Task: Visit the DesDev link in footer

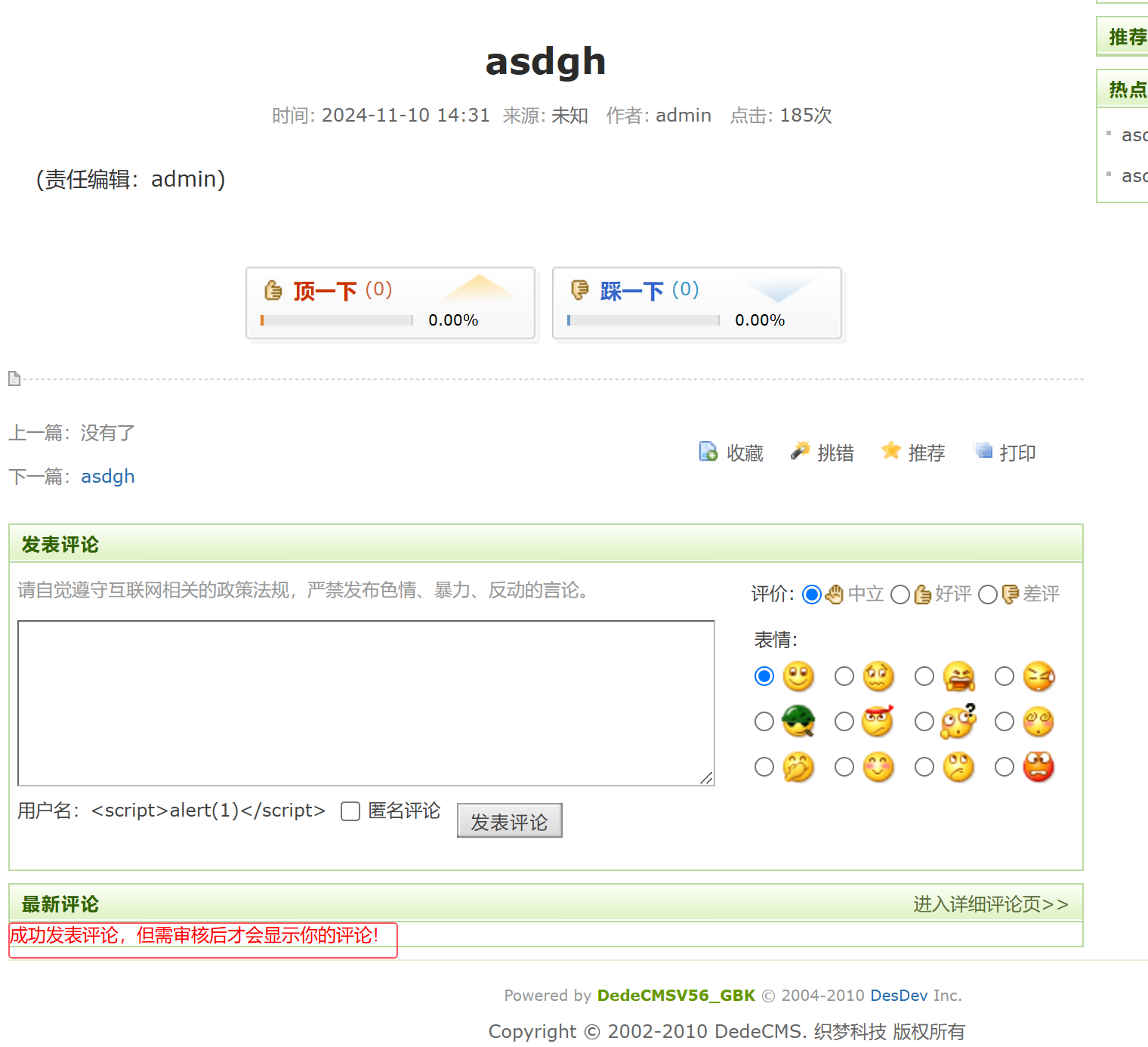Action: [899, 996]
